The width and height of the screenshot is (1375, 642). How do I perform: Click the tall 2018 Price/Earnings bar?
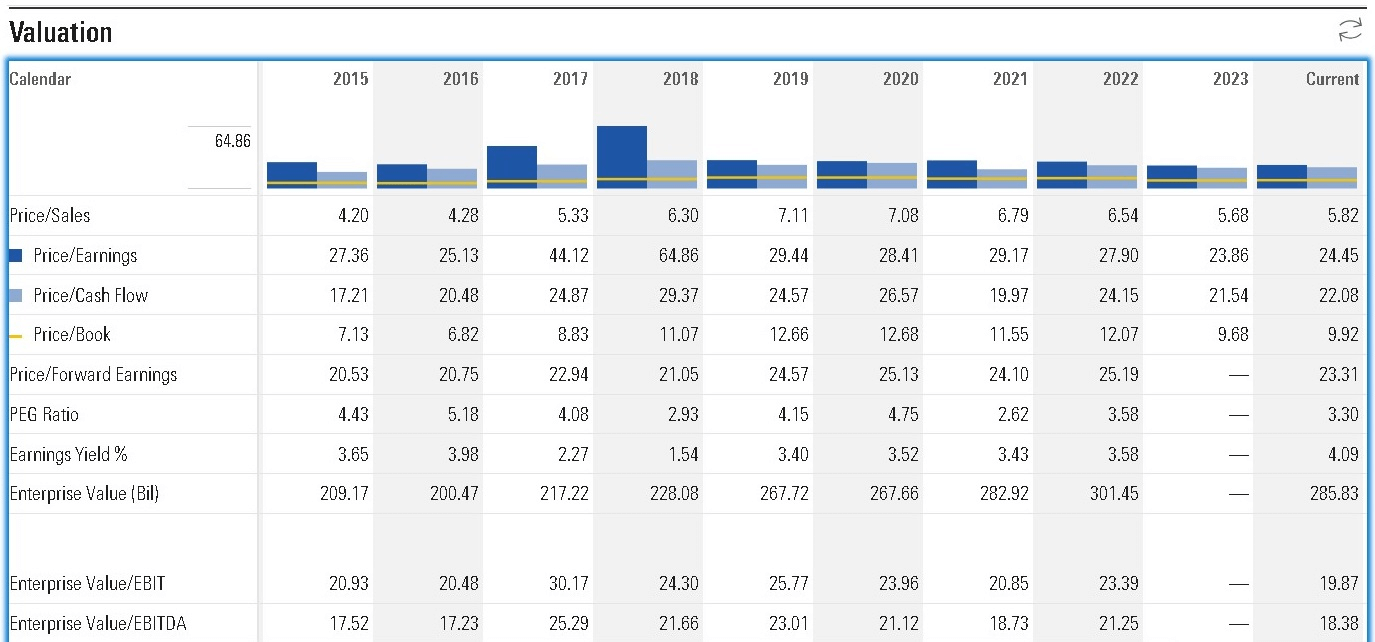pos(622,156)
